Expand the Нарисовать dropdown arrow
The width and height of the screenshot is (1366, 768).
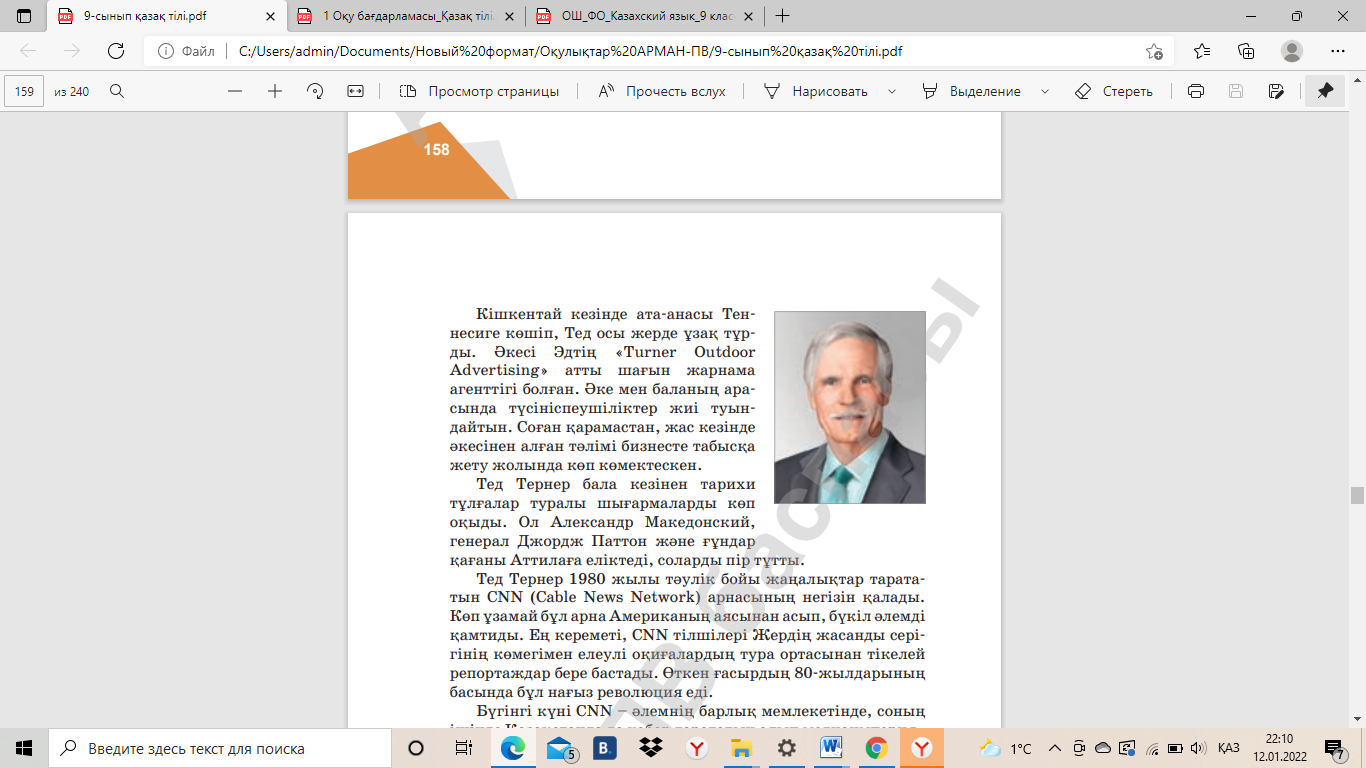tap(890, 91)
